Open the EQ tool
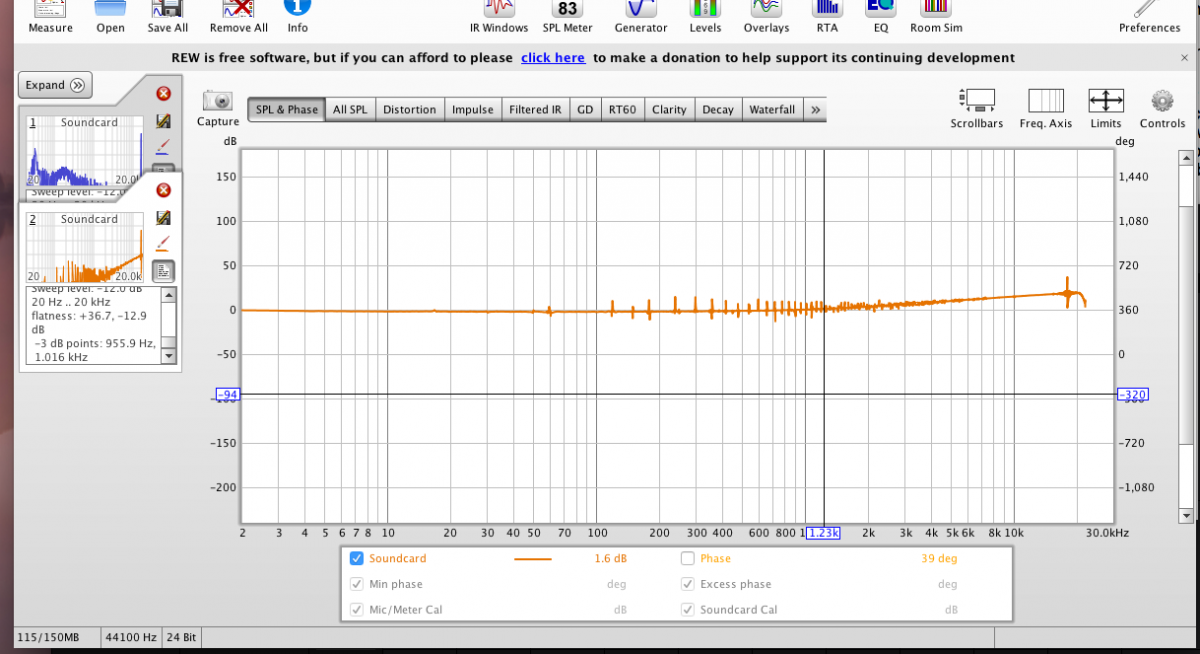Screen dimensions: 1200x654 pos(880,9)
